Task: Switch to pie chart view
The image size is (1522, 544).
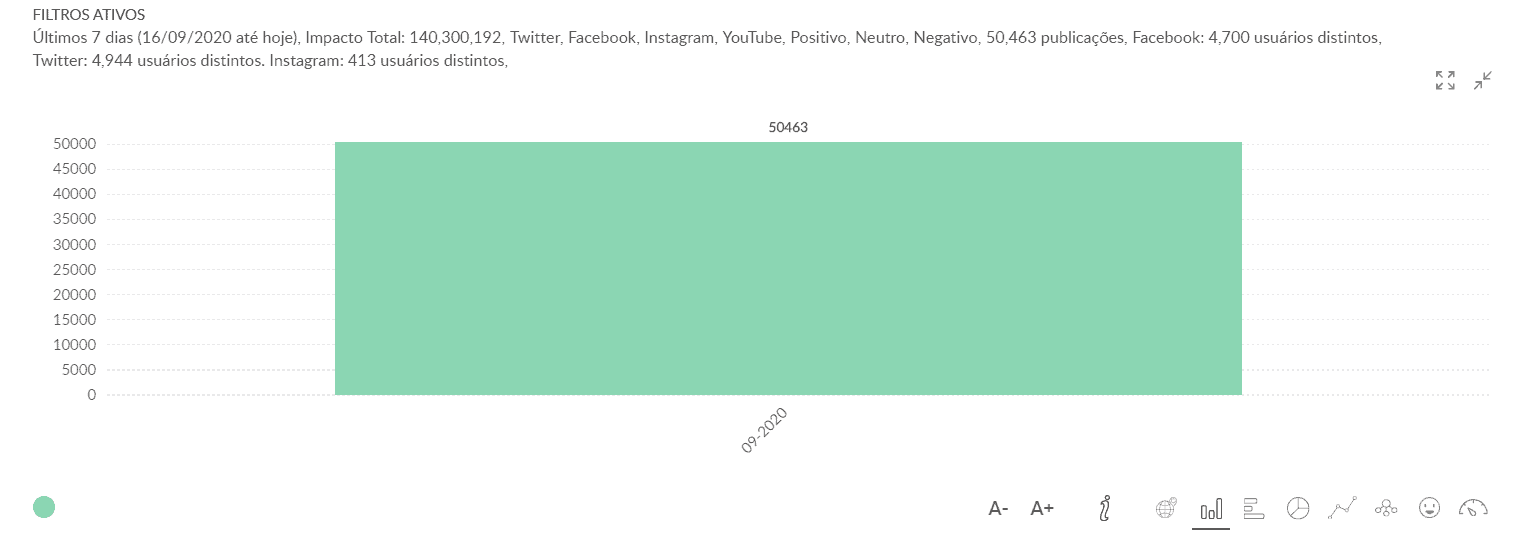Action: coord(1297,508)
